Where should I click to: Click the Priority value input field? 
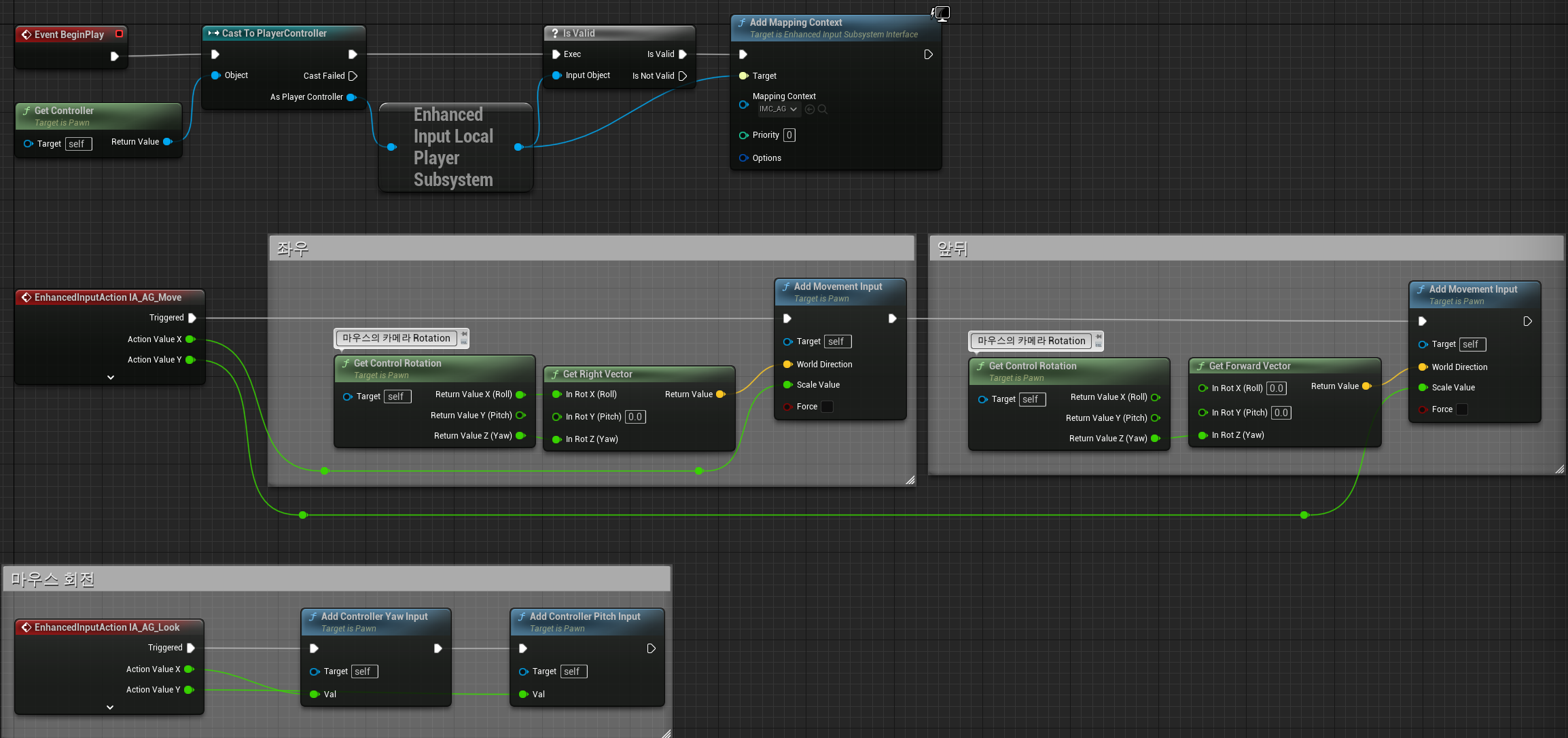789,135
